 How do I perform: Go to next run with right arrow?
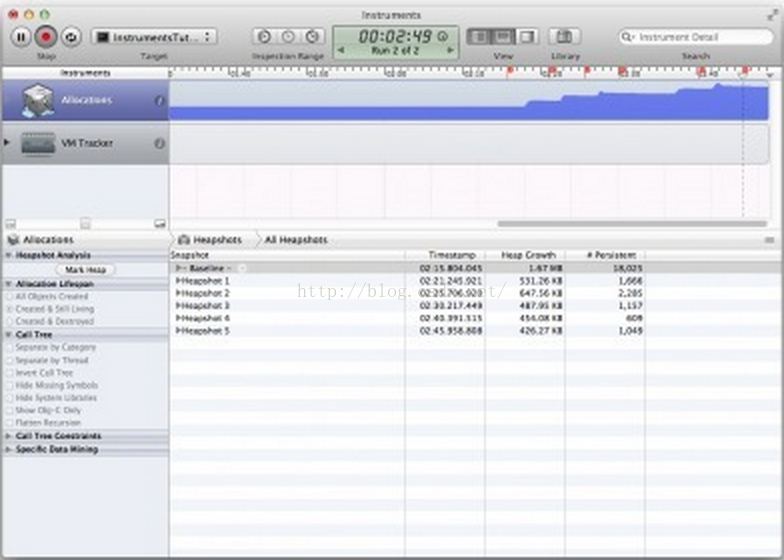[450, 50]
